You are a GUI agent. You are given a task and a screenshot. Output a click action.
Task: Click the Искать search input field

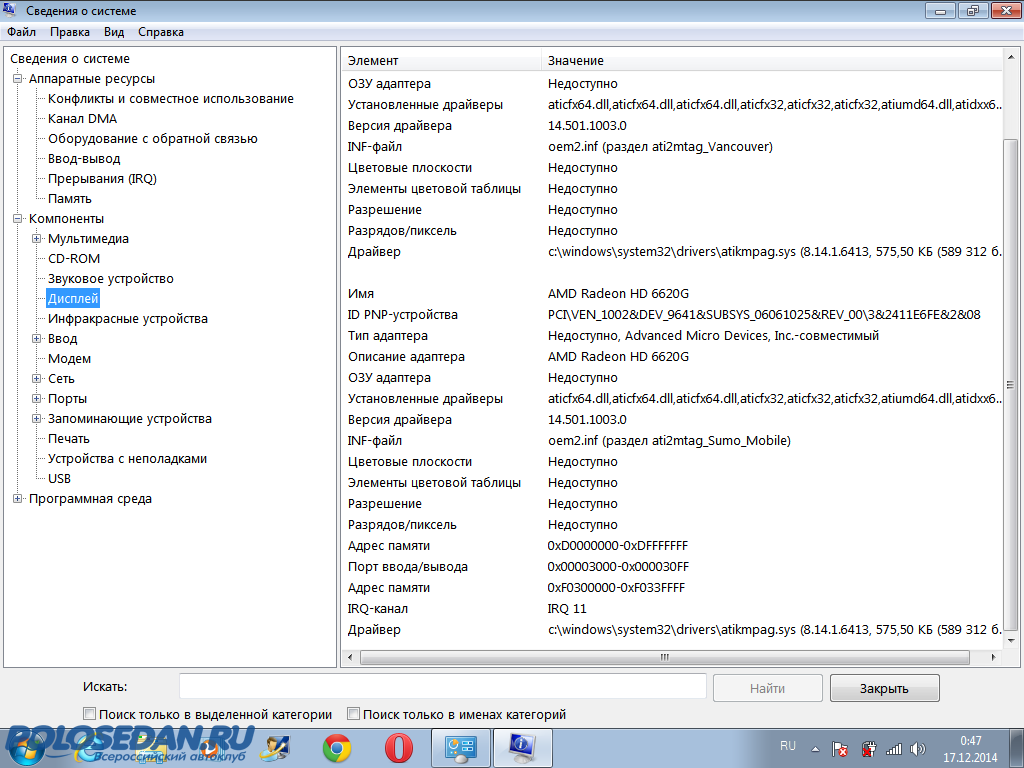[x=442, y=687]
